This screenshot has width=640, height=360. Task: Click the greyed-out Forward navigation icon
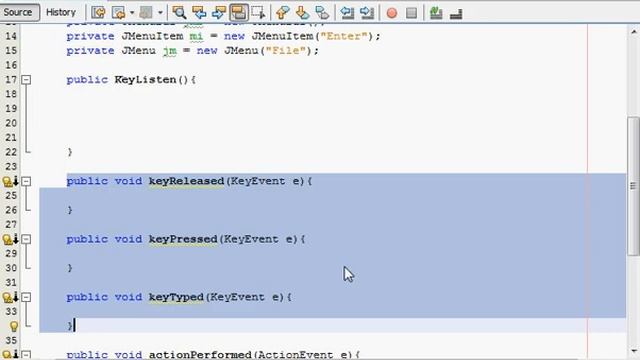(146, 13)
